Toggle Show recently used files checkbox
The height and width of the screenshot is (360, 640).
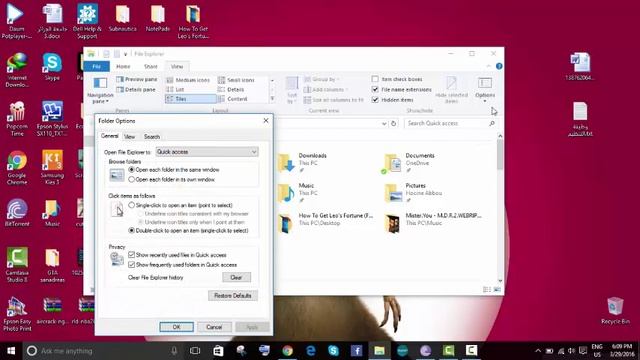(x=131, y=255)
